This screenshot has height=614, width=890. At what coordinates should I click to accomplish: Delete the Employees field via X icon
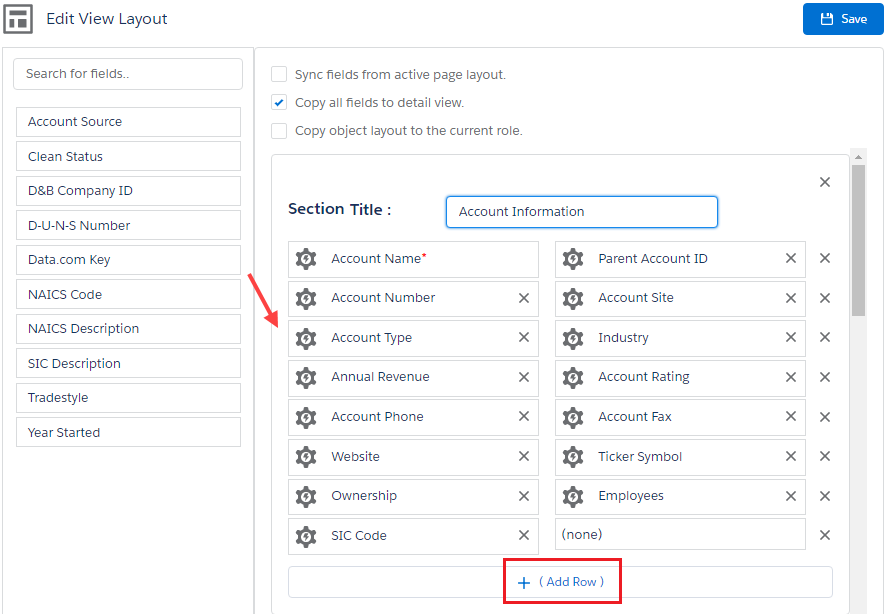point(790,496)
